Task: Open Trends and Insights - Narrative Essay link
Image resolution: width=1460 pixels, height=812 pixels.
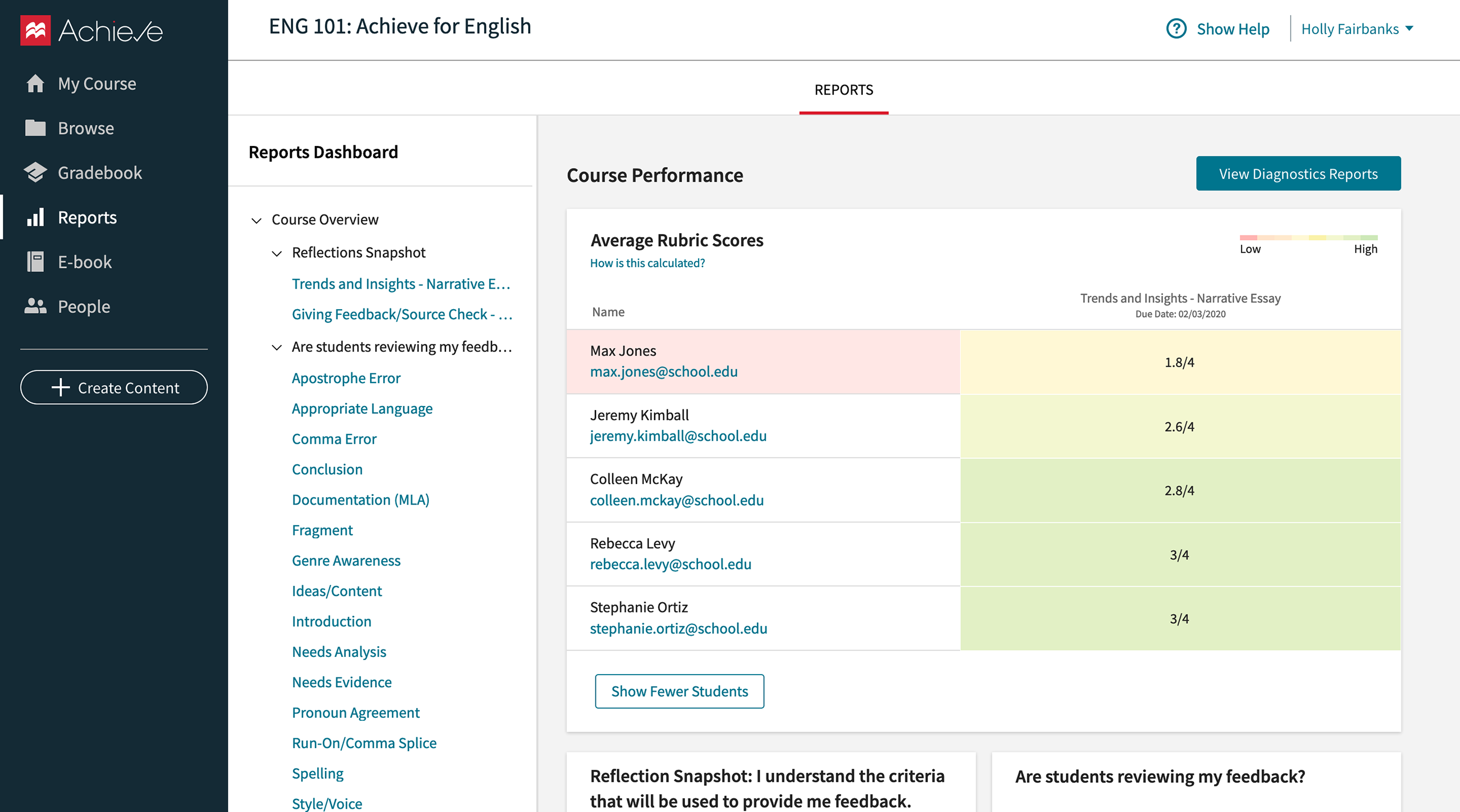Action: [401, 283]
